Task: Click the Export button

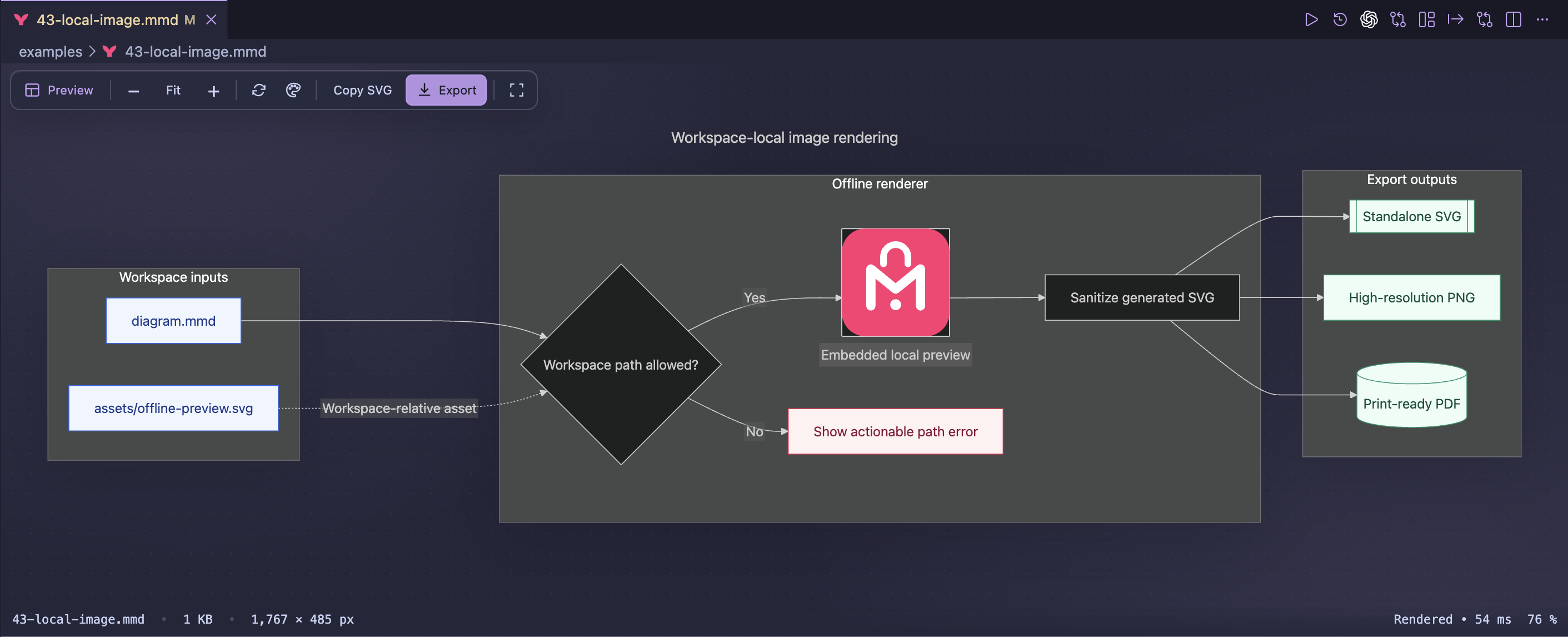Action: [446, 90]
